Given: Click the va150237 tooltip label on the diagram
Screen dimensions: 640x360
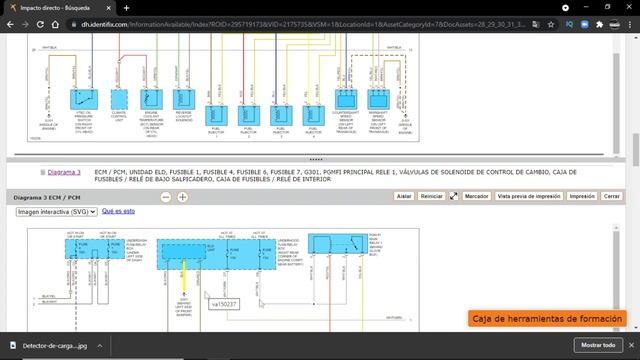Looking at the screenshot, I should [x=224, y=304].
